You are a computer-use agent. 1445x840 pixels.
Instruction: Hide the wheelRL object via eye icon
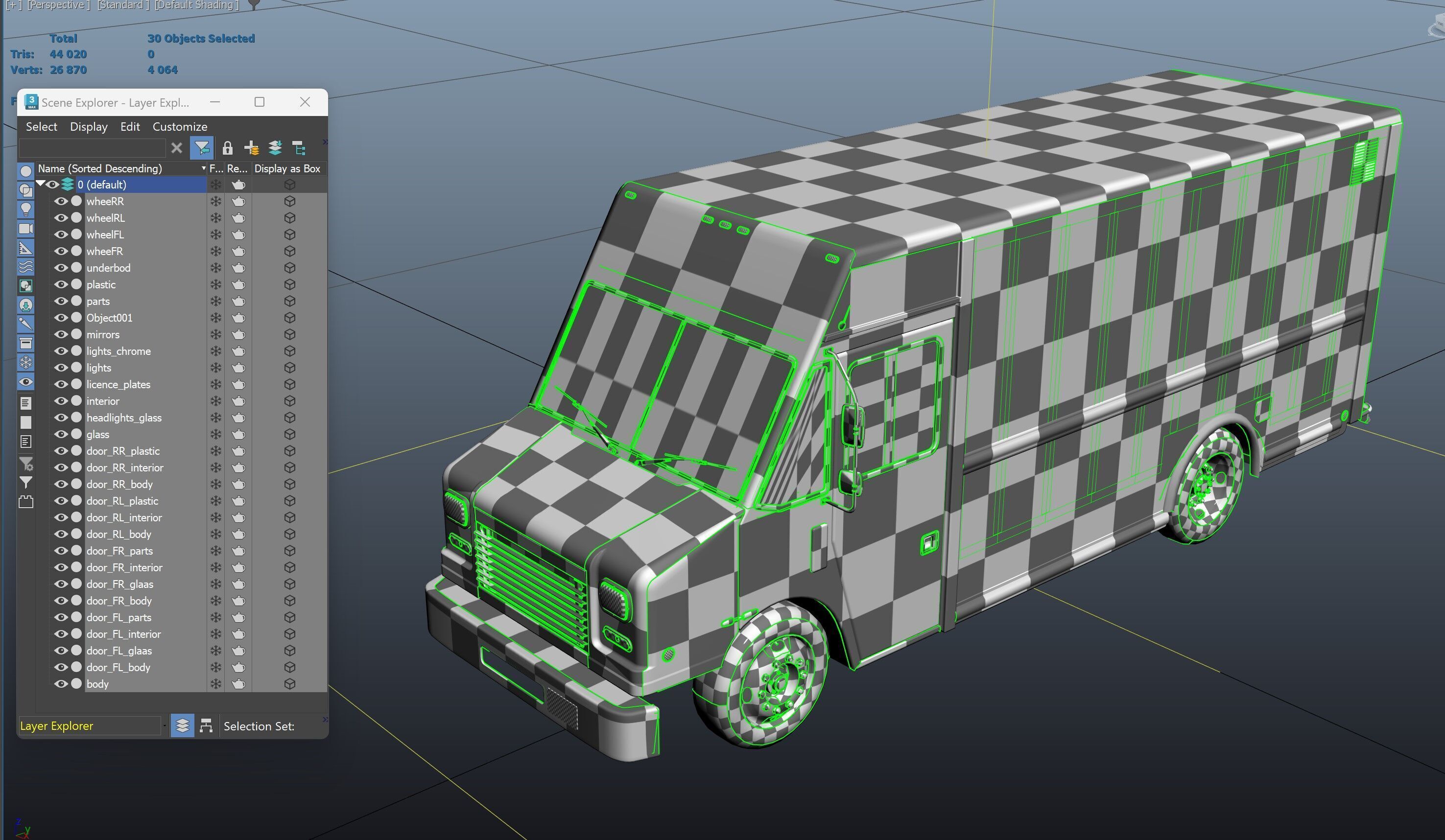(x=60, y=218)
